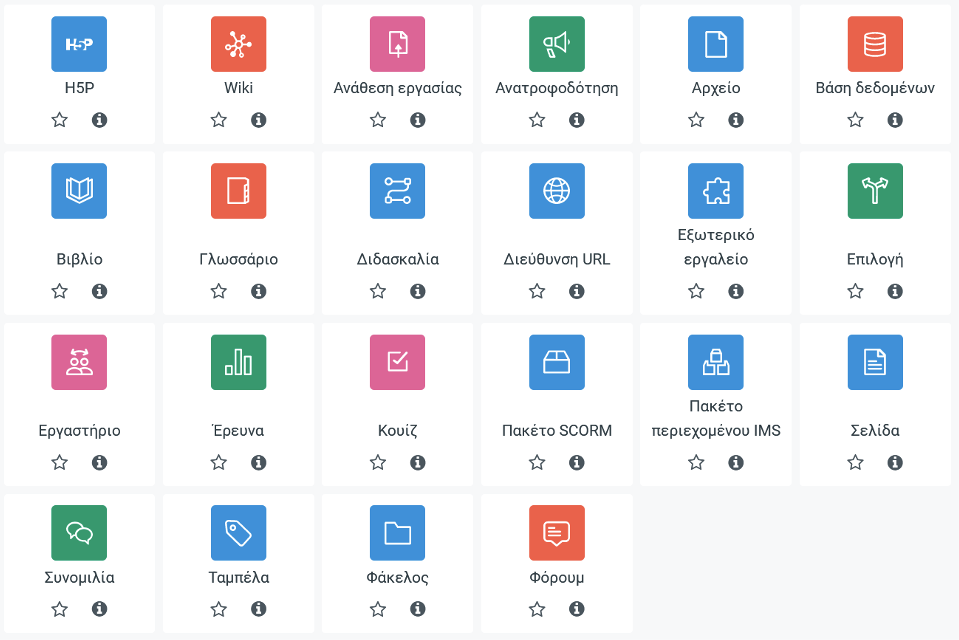Open the Εξωτερικό εργαλείο link

[716, 247]
